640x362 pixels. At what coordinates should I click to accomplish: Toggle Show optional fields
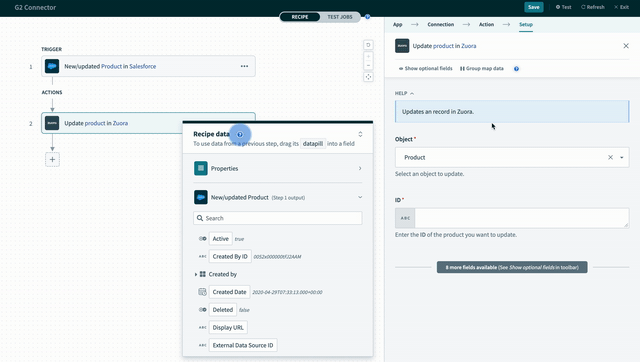point(425,69)
